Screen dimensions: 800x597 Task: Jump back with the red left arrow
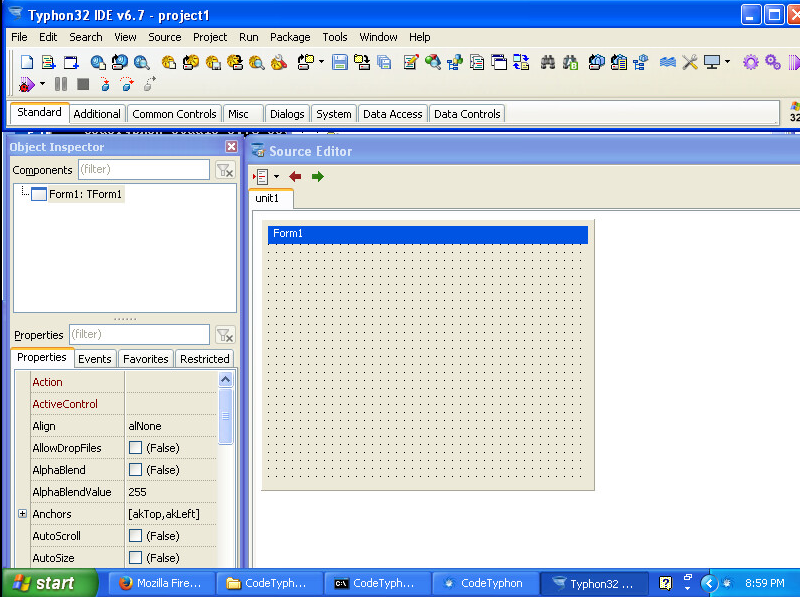pos(295,176)
